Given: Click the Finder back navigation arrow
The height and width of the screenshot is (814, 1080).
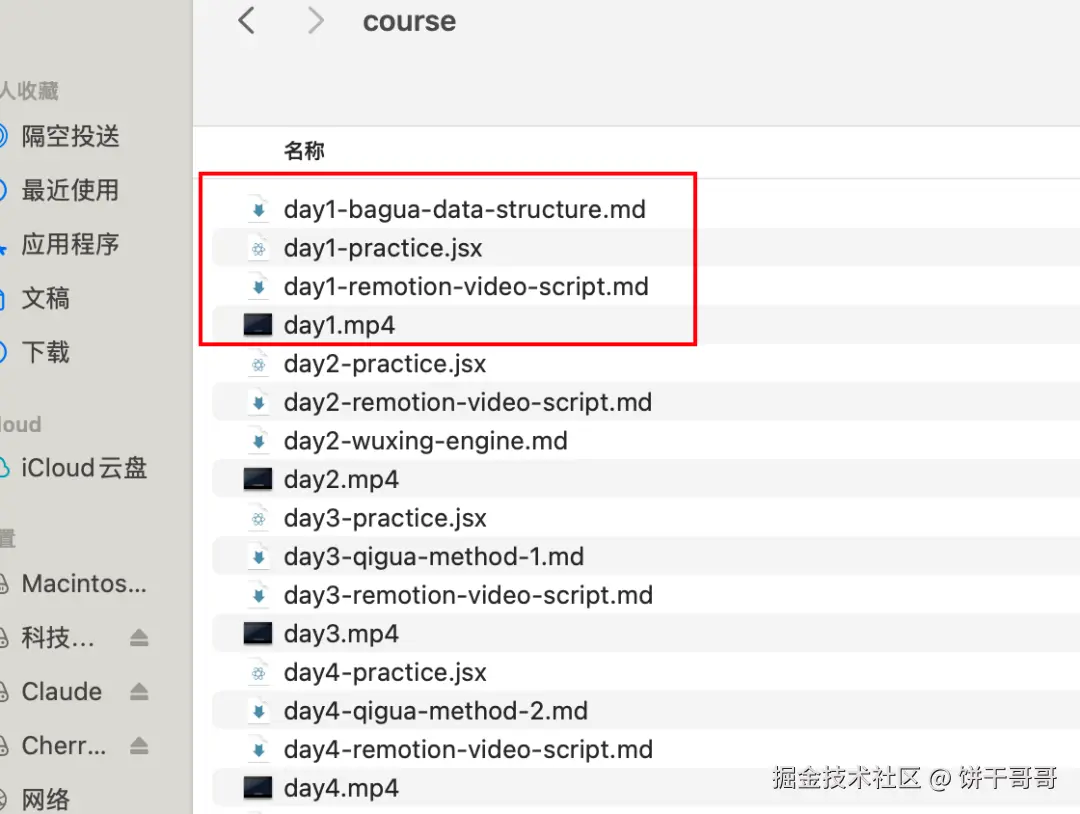Looking at the screenshot, I should pos(247,21).
